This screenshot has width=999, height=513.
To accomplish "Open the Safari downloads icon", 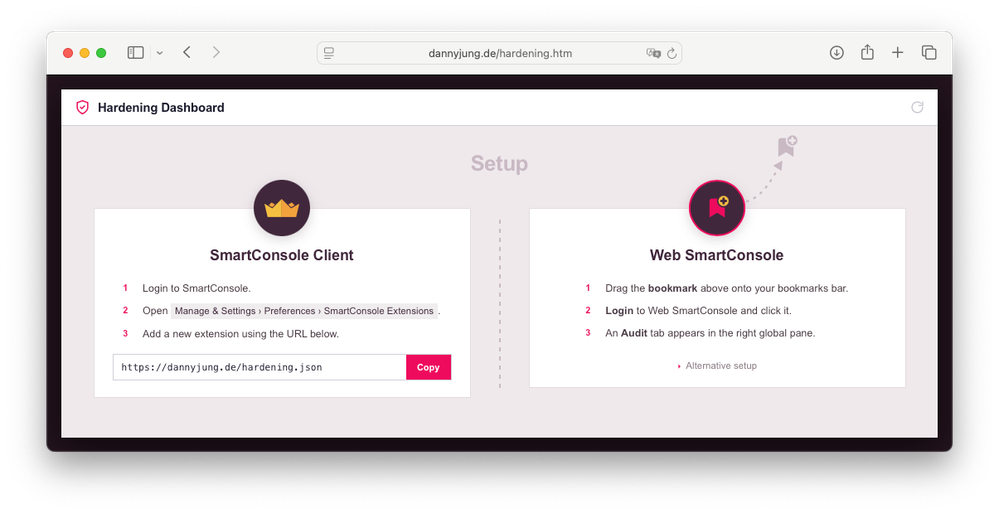I will (837, 53).
